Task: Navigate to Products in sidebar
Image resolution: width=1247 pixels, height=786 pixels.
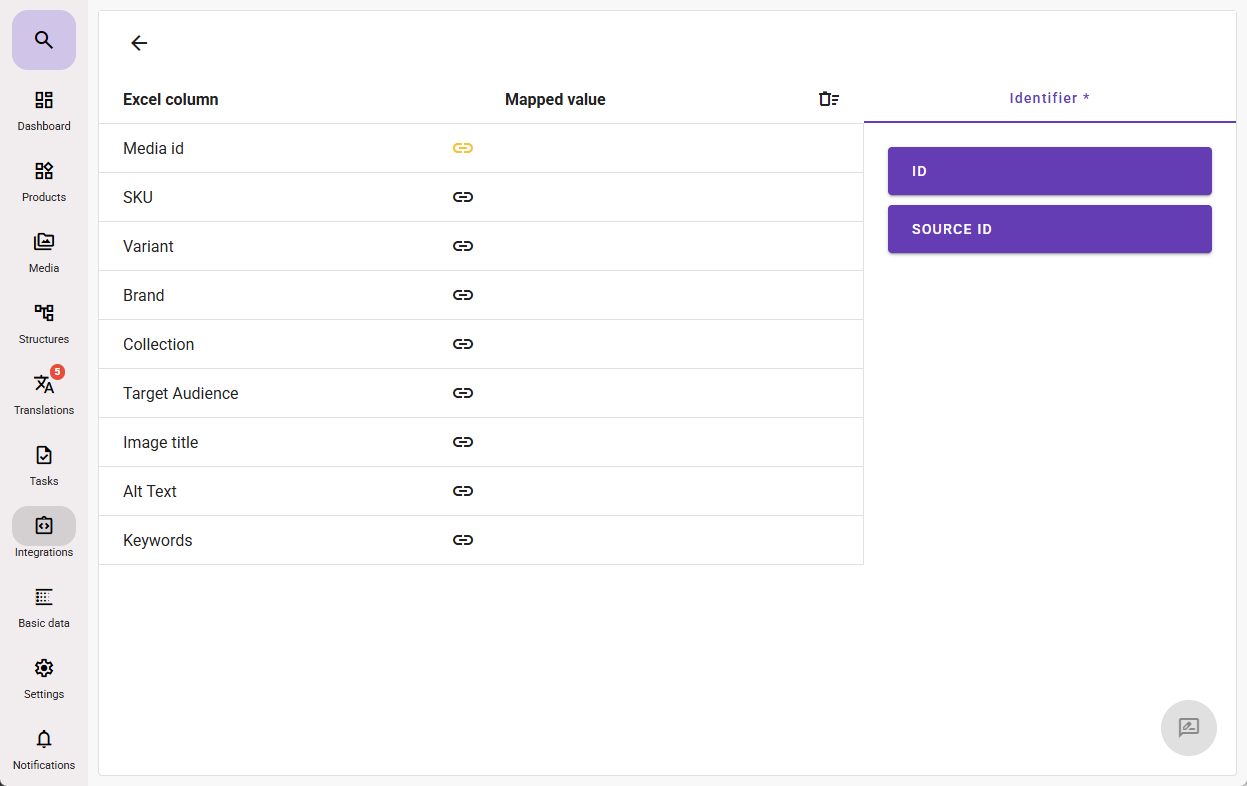Action: point(44,181)
